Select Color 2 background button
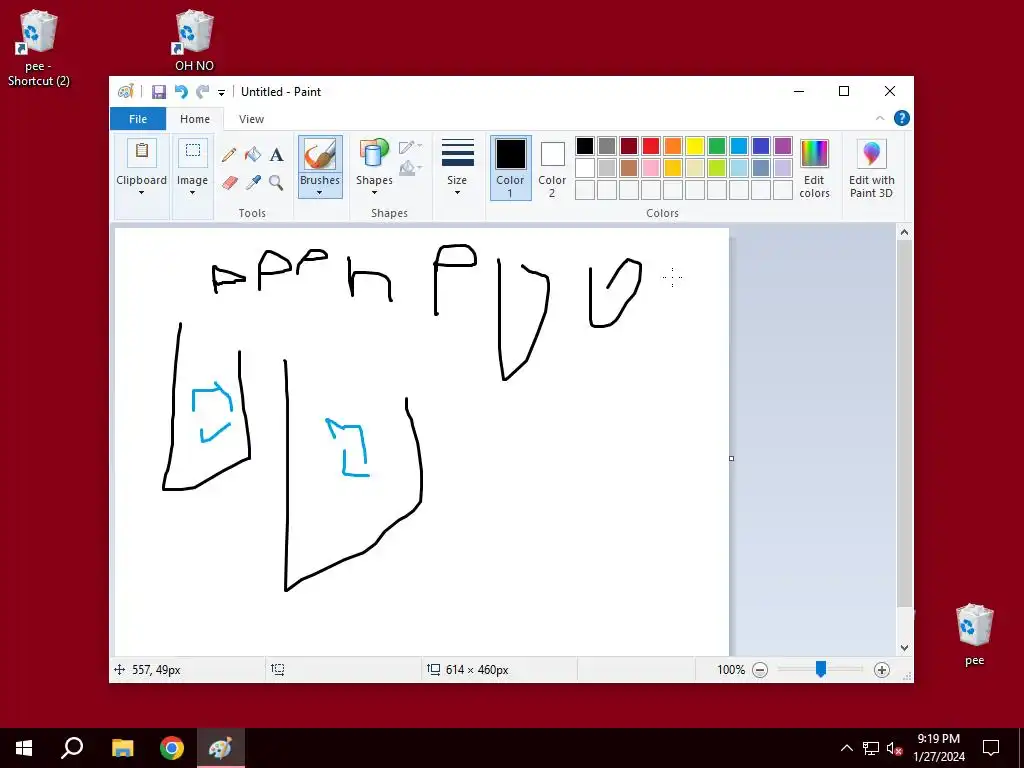This screenshot has height=768, width=1024. [x=552, y=168]
